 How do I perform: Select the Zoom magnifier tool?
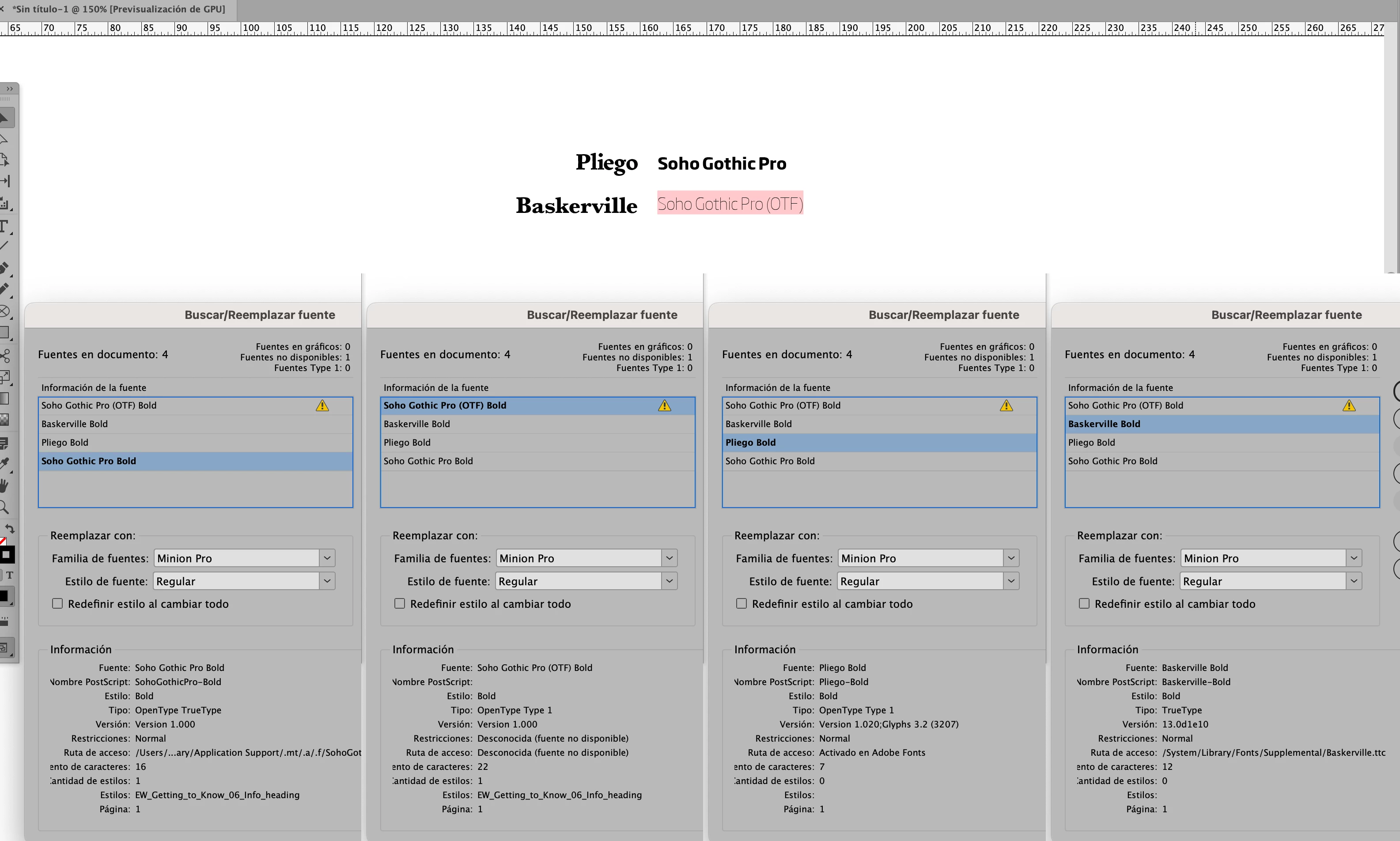4,507
